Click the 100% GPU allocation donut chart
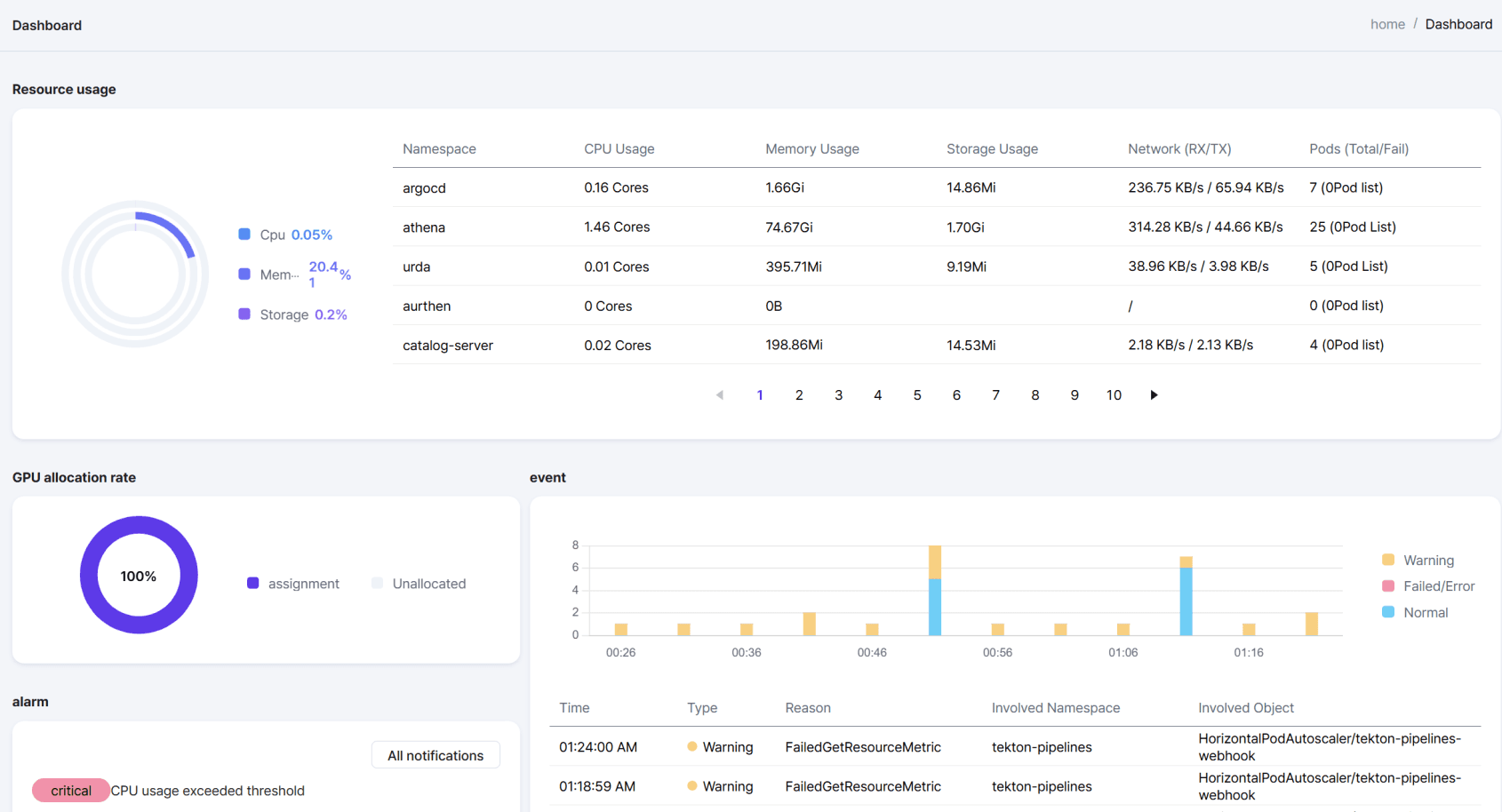Viewport: 1502px width, 812px height. coord(139,575)
